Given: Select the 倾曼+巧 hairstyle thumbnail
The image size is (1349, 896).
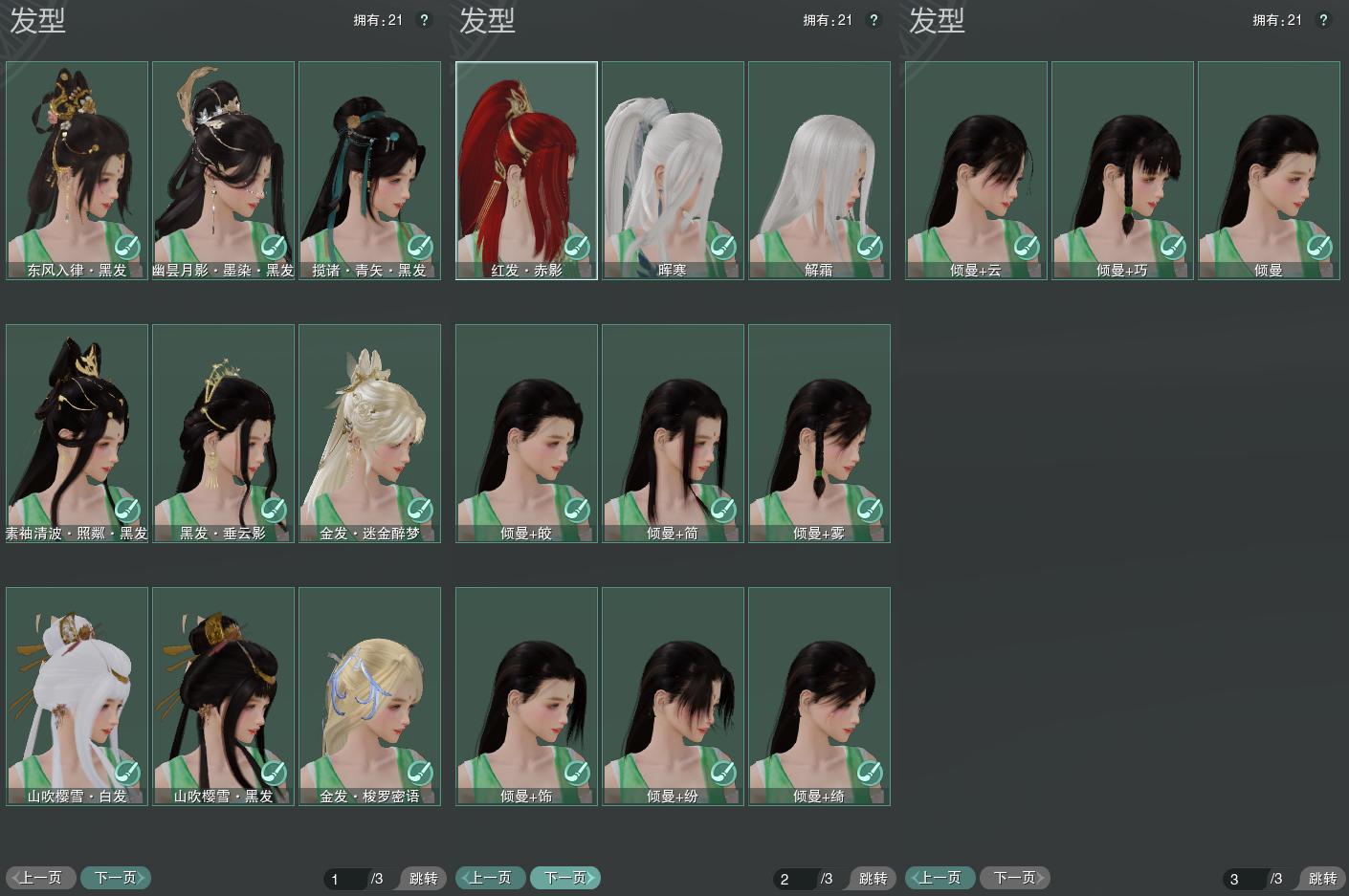Looking at the screenshot, I should point(1123,171).
